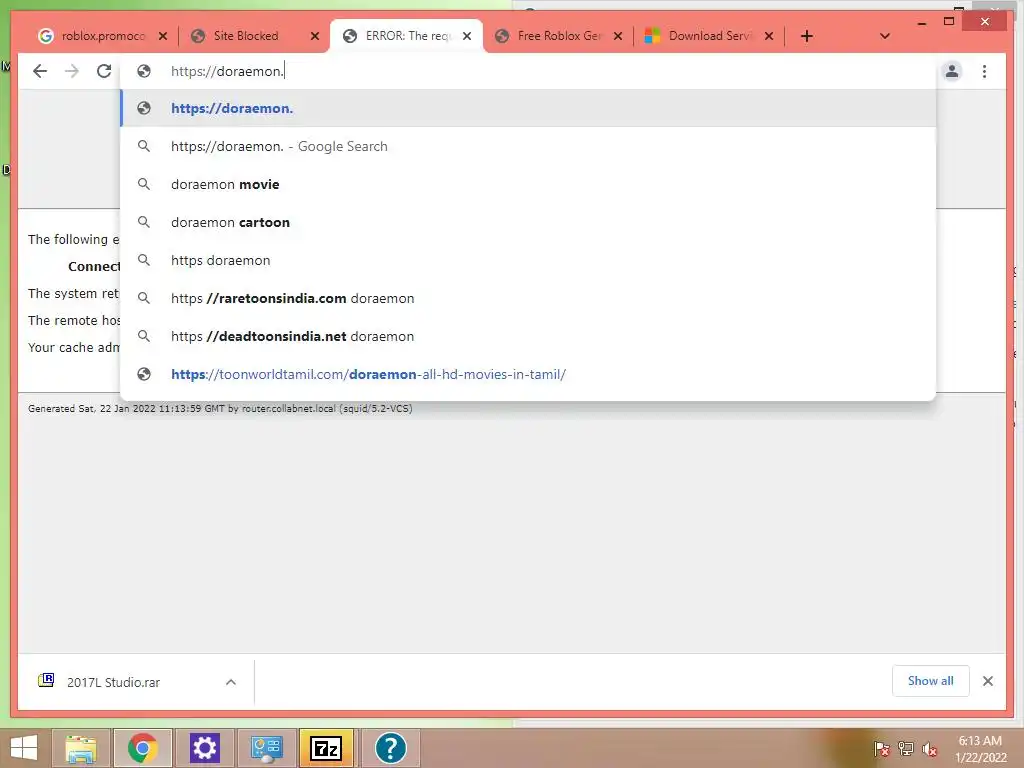
Task: Choose the raretoonsindia.com doraemon suggestion
Action: click(x=528, y=298)
